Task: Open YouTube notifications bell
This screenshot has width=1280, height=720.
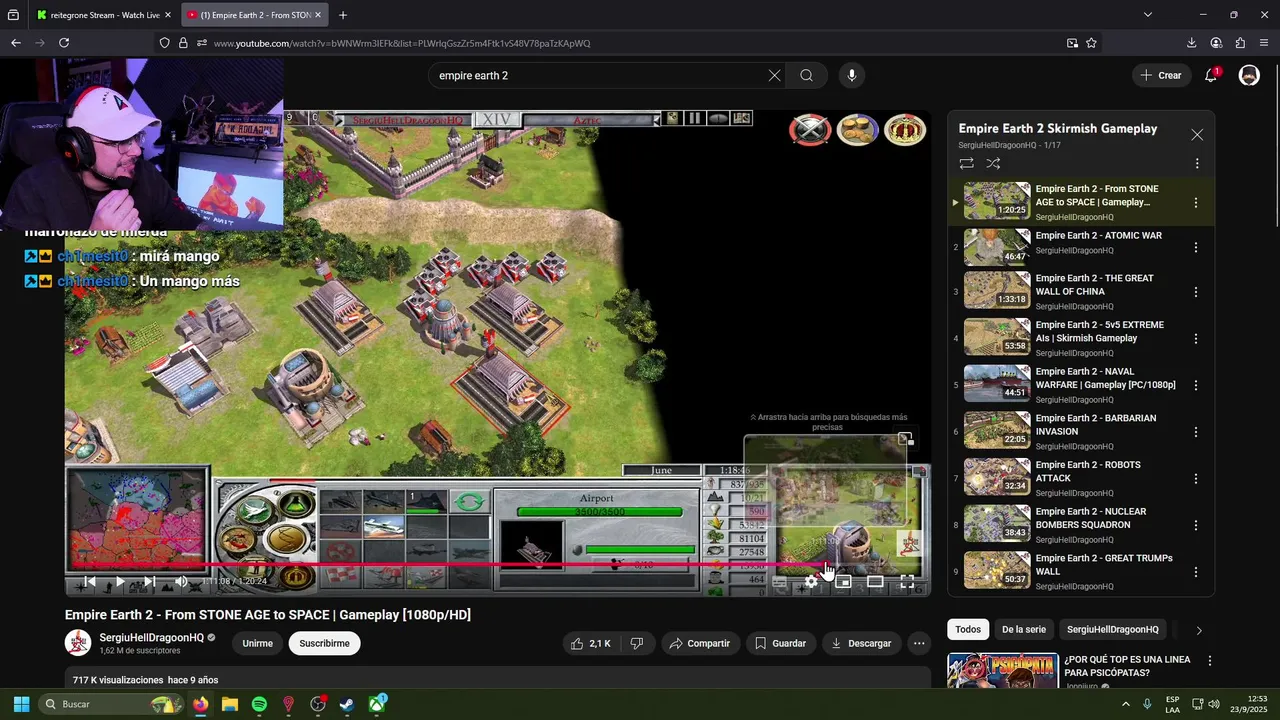Action: coord(1211,75)
